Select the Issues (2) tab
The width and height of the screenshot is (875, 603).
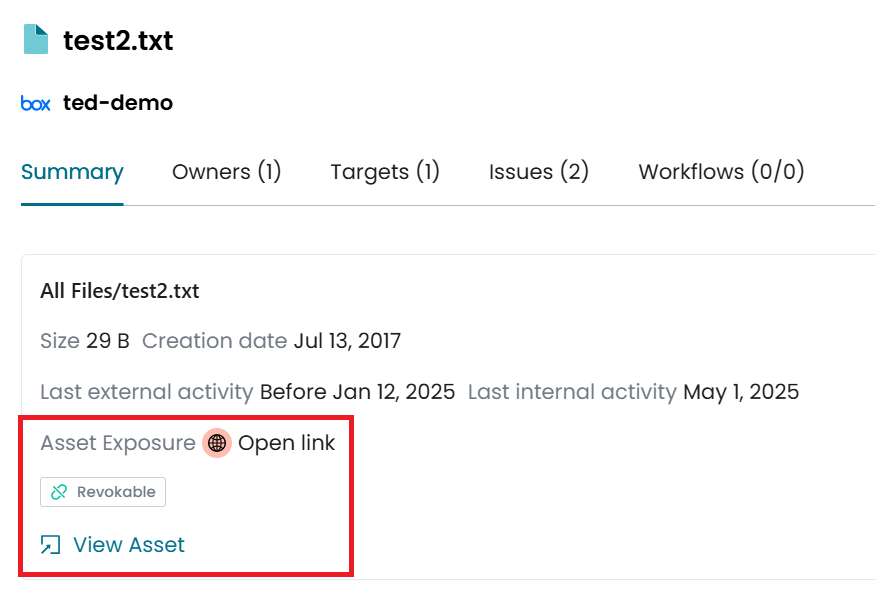click(539, 172)
